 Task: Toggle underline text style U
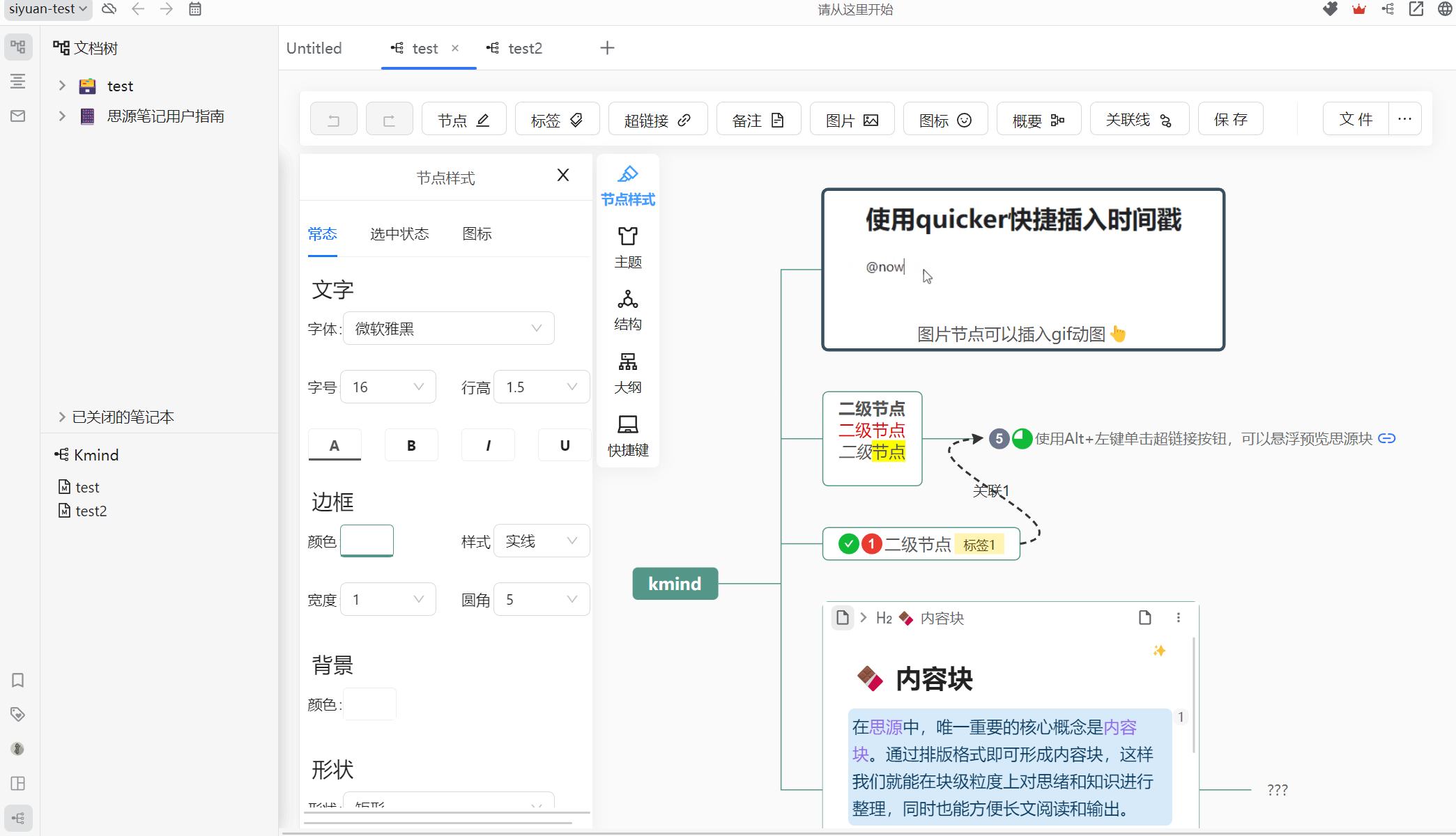pyautogui.click(x=565, y=445)
